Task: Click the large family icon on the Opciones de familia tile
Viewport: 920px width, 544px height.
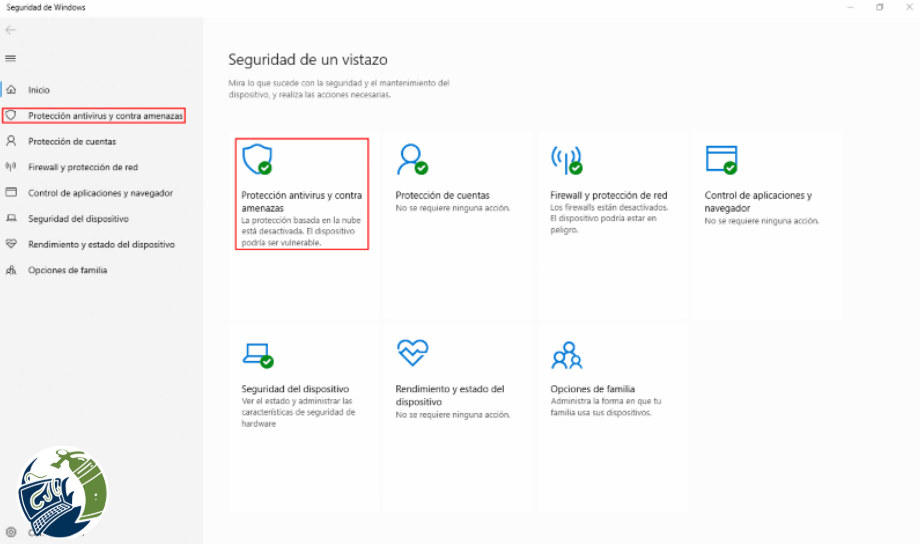Action: [567, 355]
